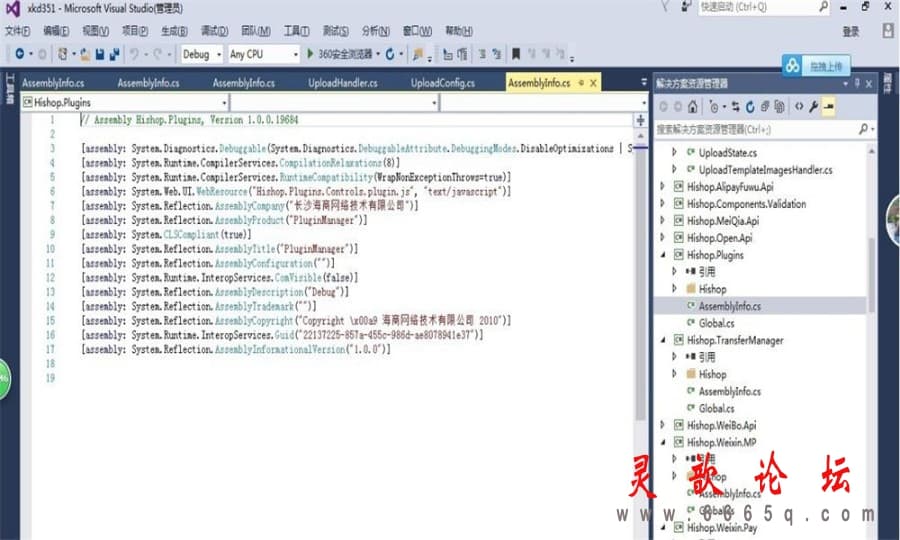Screen dimensions: 900x540
Task: Click Properties wrench icon in Solution Explorer
Action: click(x=814, y=107)
